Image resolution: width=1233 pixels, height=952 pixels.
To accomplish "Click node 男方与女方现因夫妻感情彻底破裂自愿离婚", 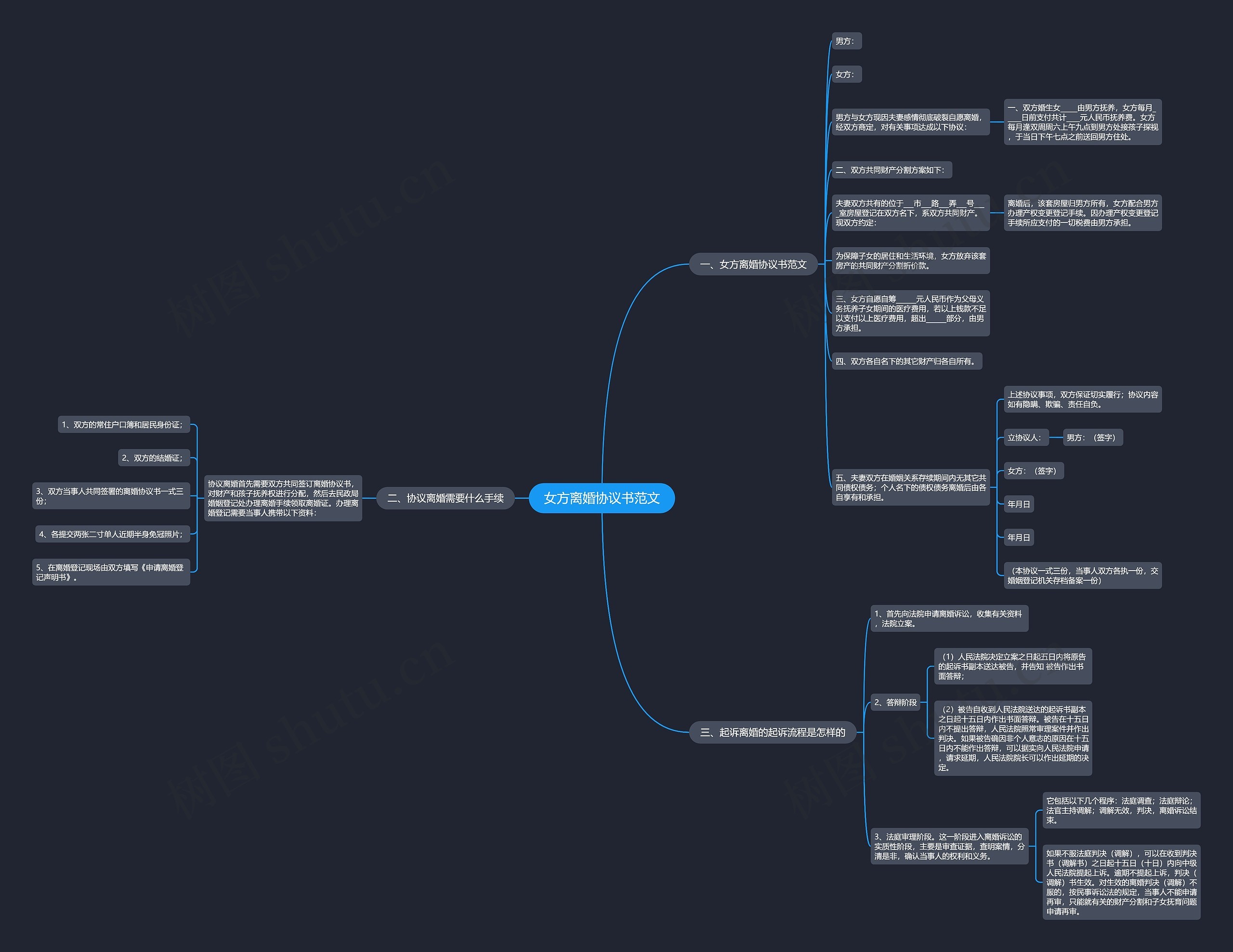I will click(911, 122).
